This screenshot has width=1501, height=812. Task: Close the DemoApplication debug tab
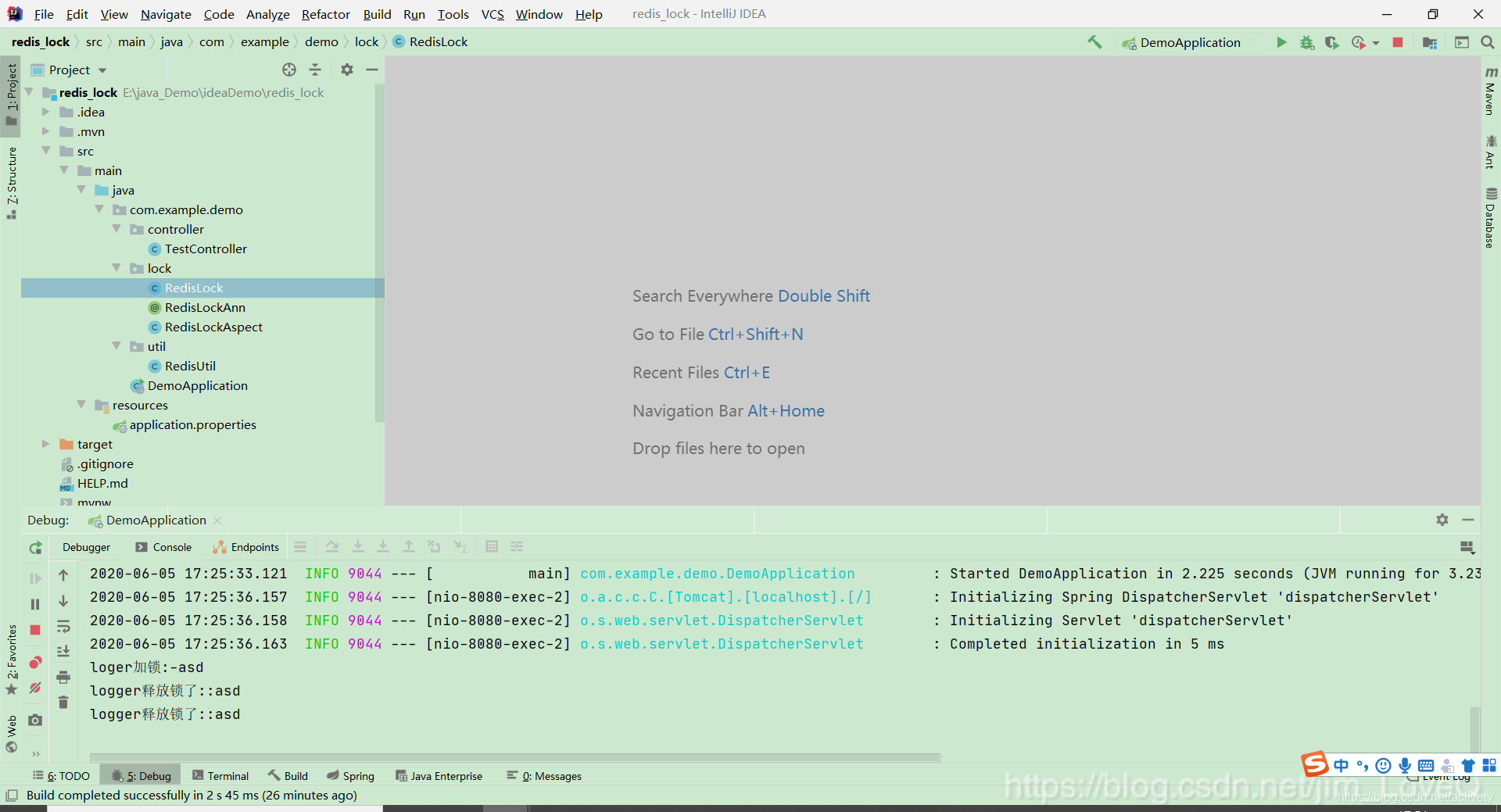pos(217,520)
